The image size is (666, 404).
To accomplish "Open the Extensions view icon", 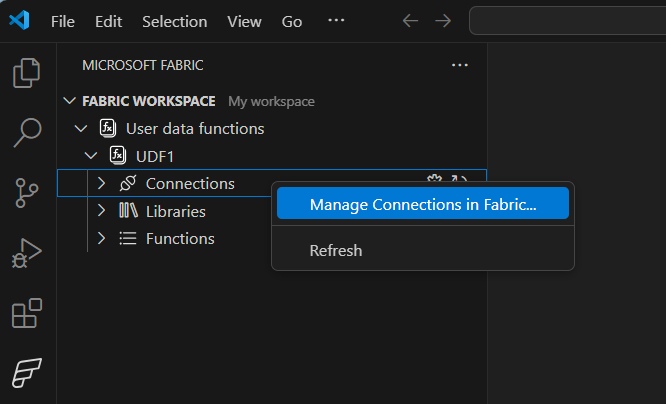I will pyautogui.click(x=27, y=313).
